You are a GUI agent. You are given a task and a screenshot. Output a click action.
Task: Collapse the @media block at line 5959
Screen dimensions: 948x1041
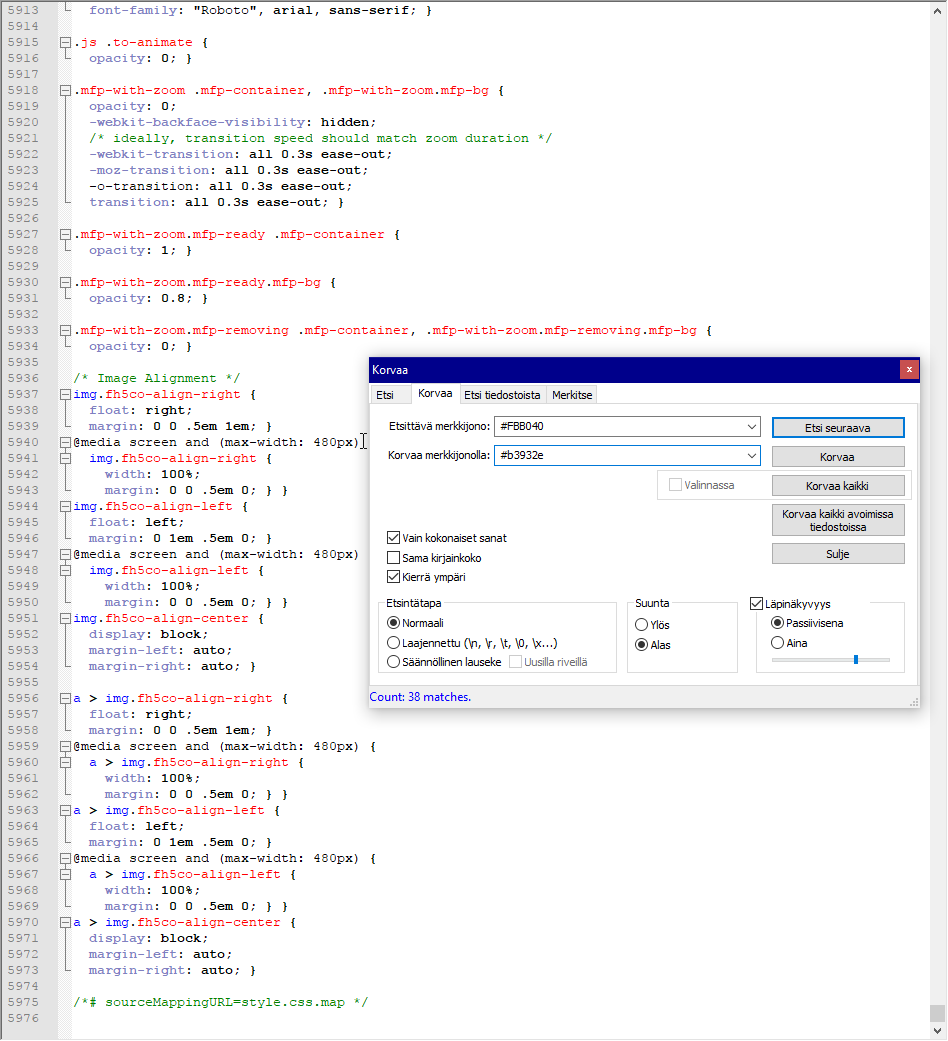65,746
